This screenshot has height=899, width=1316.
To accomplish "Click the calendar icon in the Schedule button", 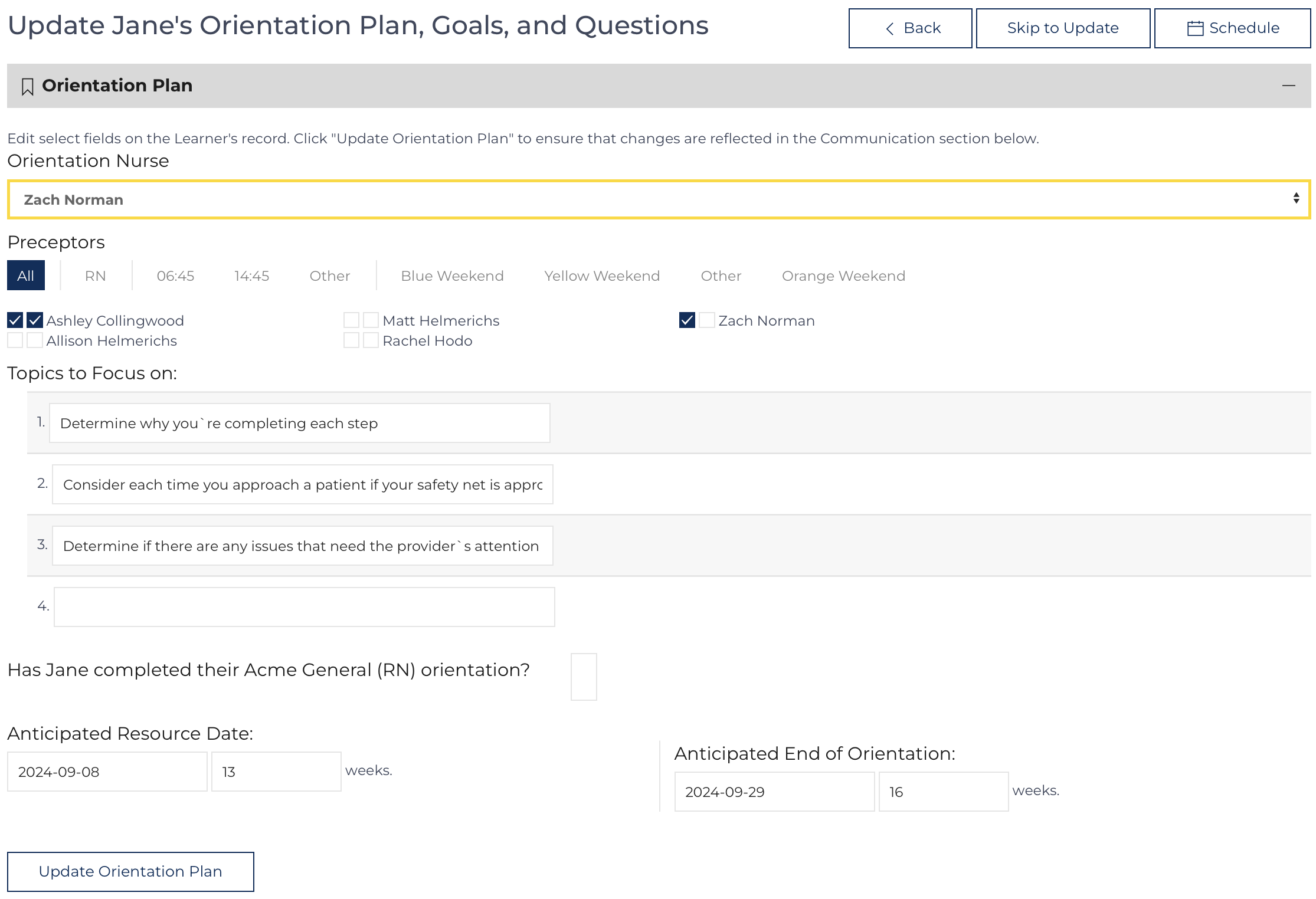I will (1195, 28).
